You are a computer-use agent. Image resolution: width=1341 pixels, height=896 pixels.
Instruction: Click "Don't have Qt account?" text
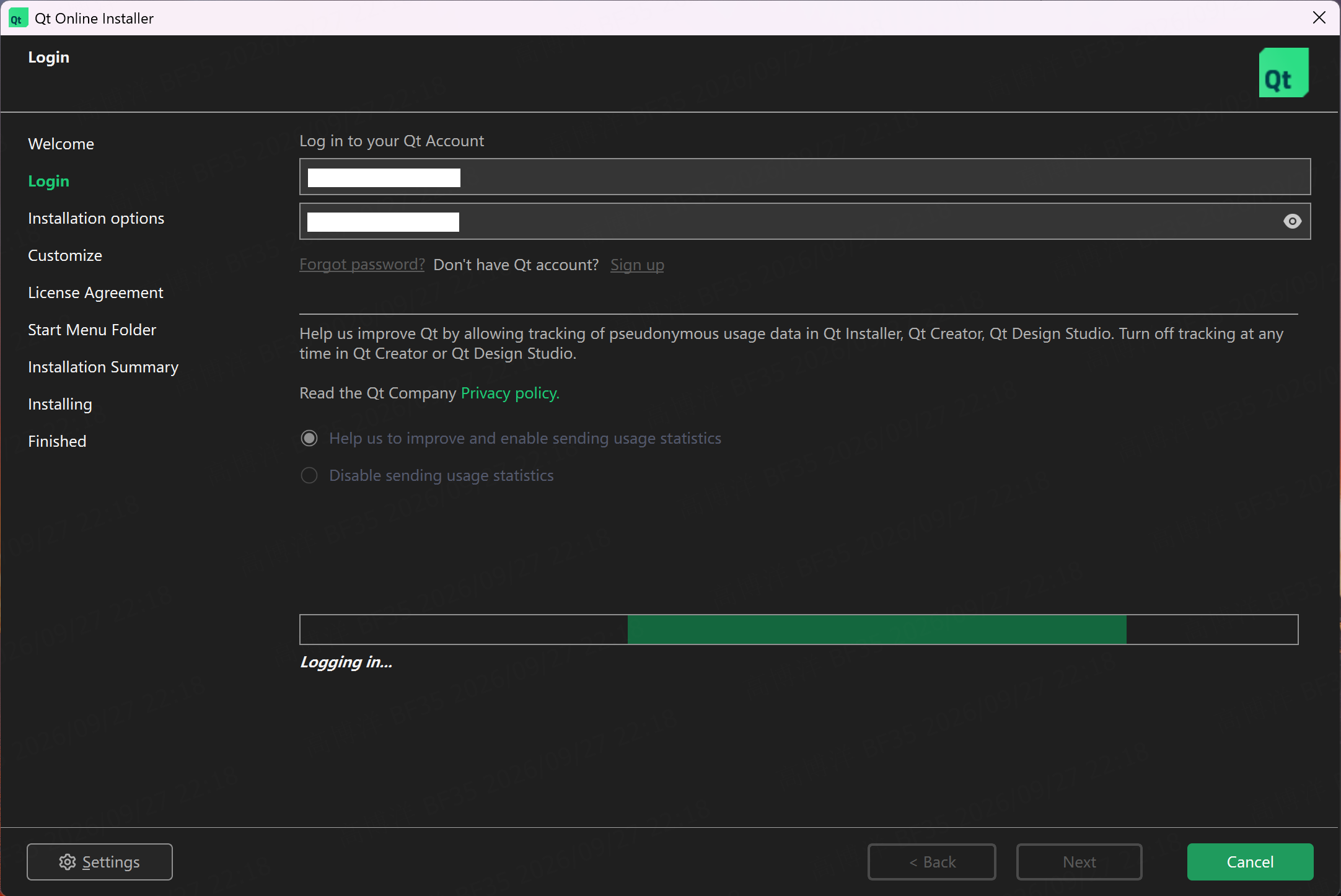[x=516, y=265]
